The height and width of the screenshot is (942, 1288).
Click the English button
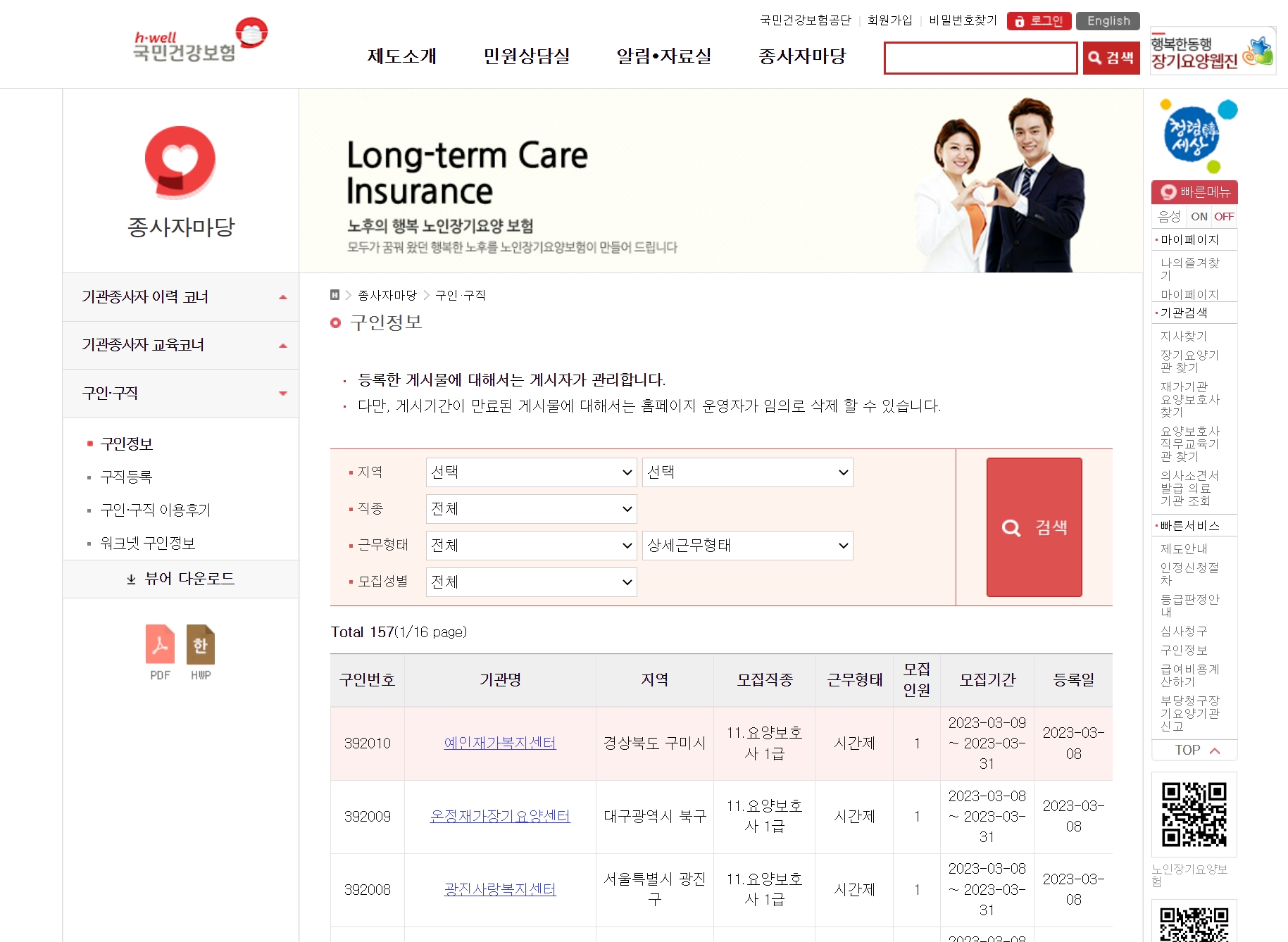(1108, 21)
